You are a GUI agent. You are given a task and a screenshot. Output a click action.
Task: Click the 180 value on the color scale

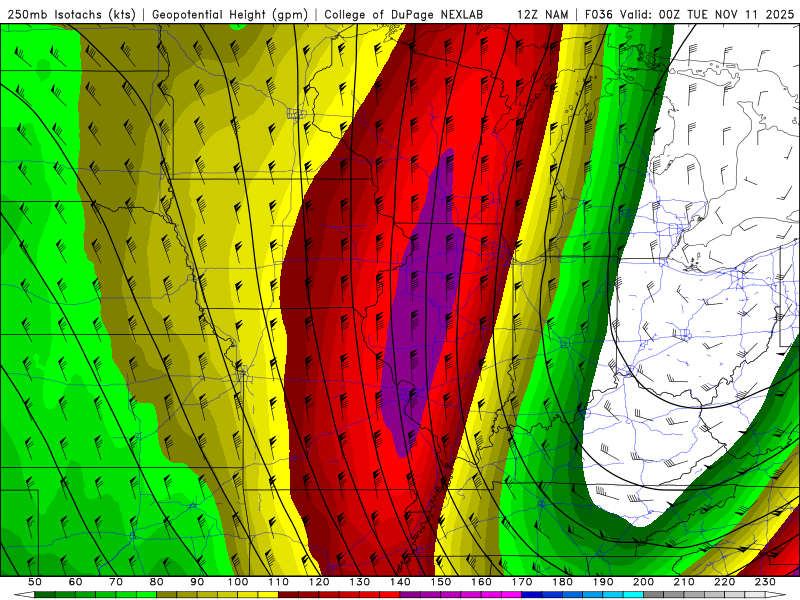point(563,582)
